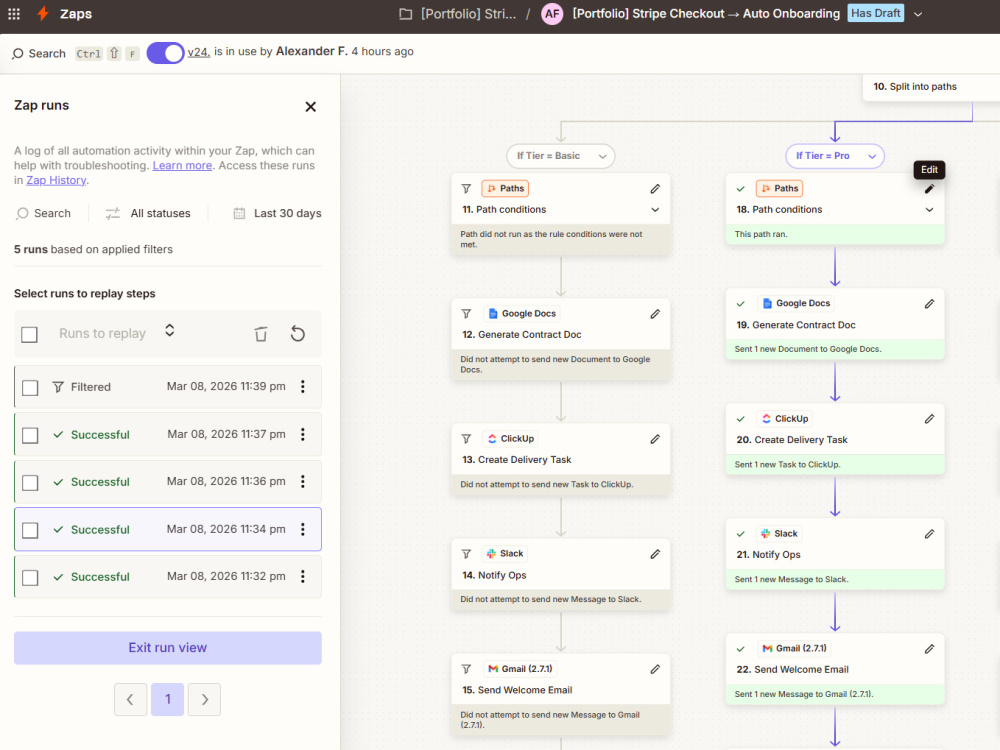Open the apps grid menu icon

coord(14,13)
